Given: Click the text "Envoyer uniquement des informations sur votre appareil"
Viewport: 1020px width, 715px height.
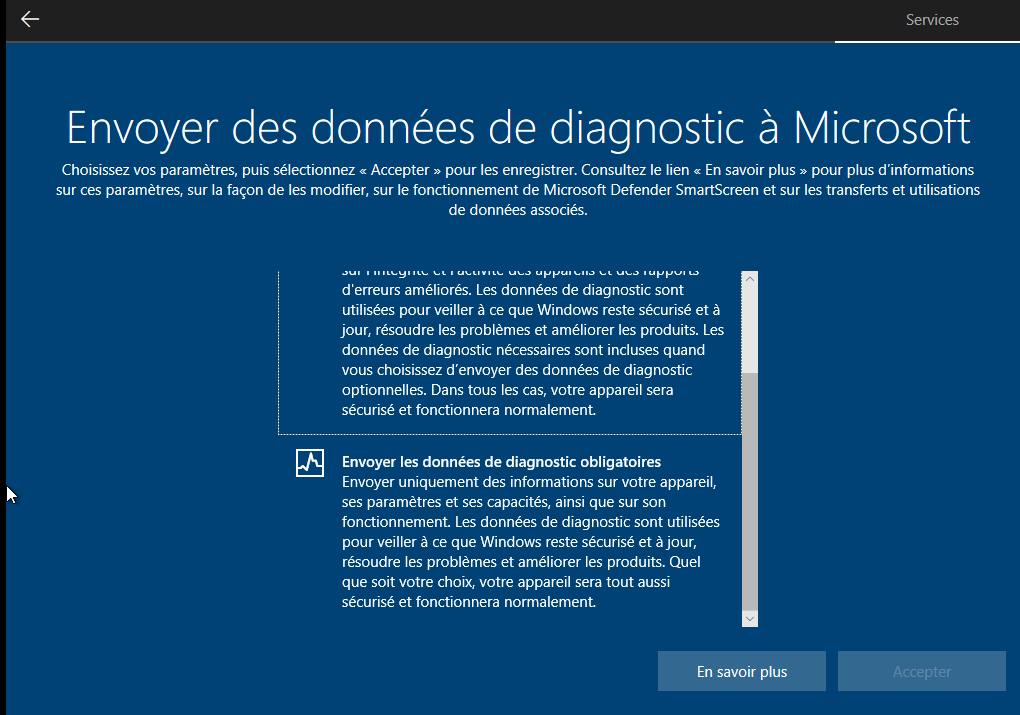Looking at the screenshot, I should (529, 482).
